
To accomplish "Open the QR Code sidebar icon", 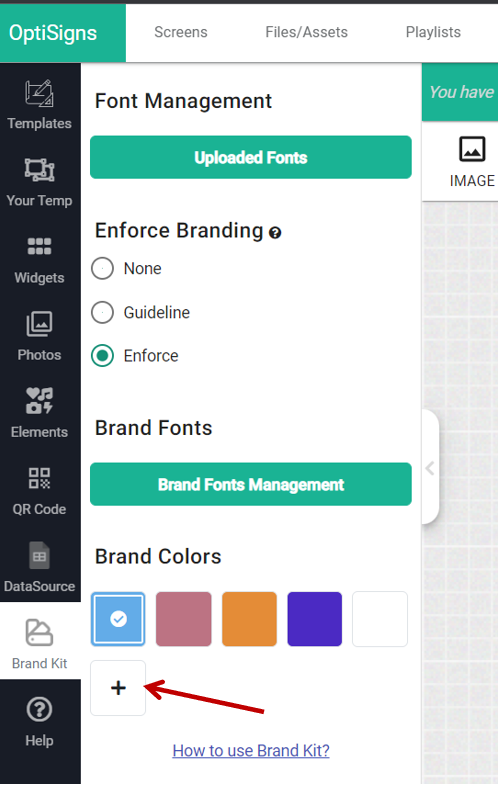I will [39, 478].
